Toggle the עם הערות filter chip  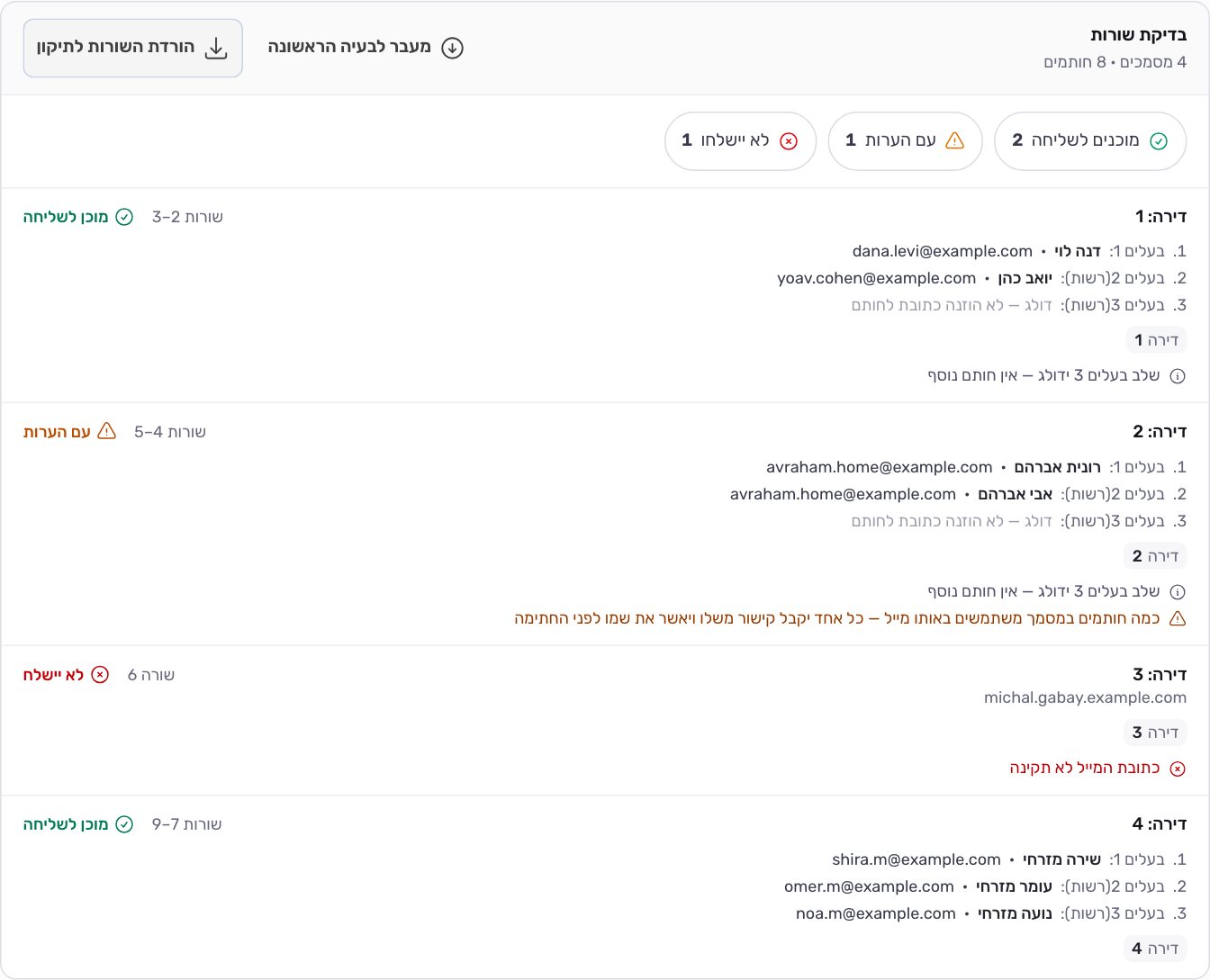click(x=905, y=140)
